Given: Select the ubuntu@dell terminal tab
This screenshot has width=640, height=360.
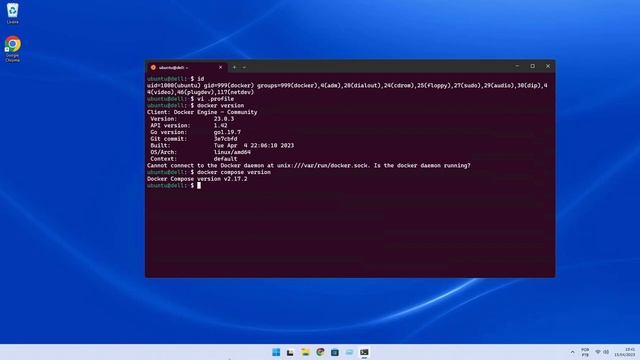Looking at the screenshot, I should point(187,67).
